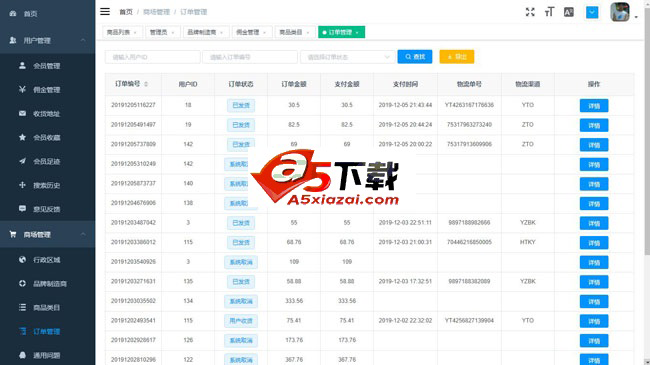Collapse the 用户管理 sidebar group
650x365 pixels.
pos(47,40)
